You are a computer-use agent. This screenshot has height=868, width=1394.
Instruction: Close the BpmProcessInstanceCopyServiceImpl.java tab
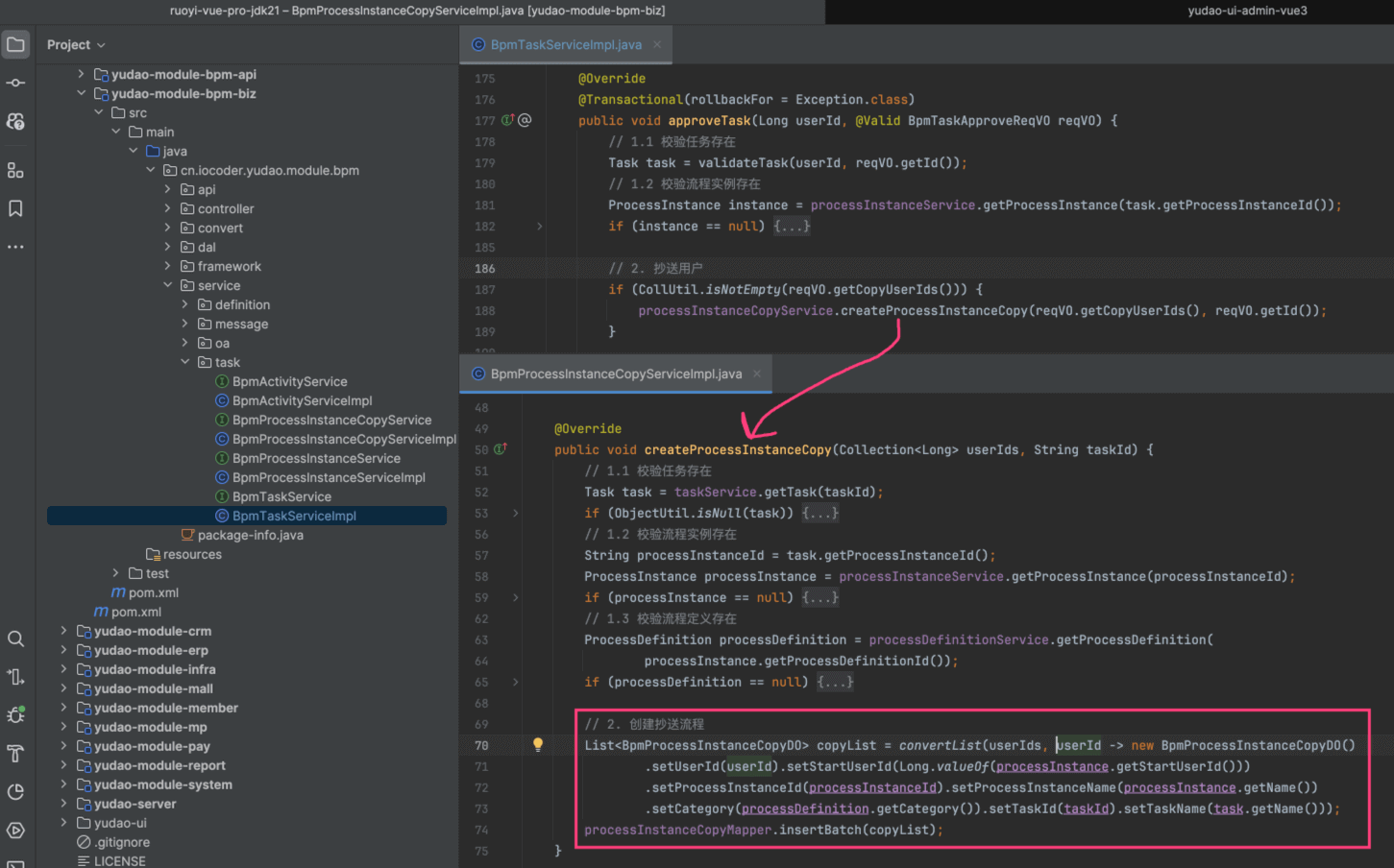tap(757, 374)
